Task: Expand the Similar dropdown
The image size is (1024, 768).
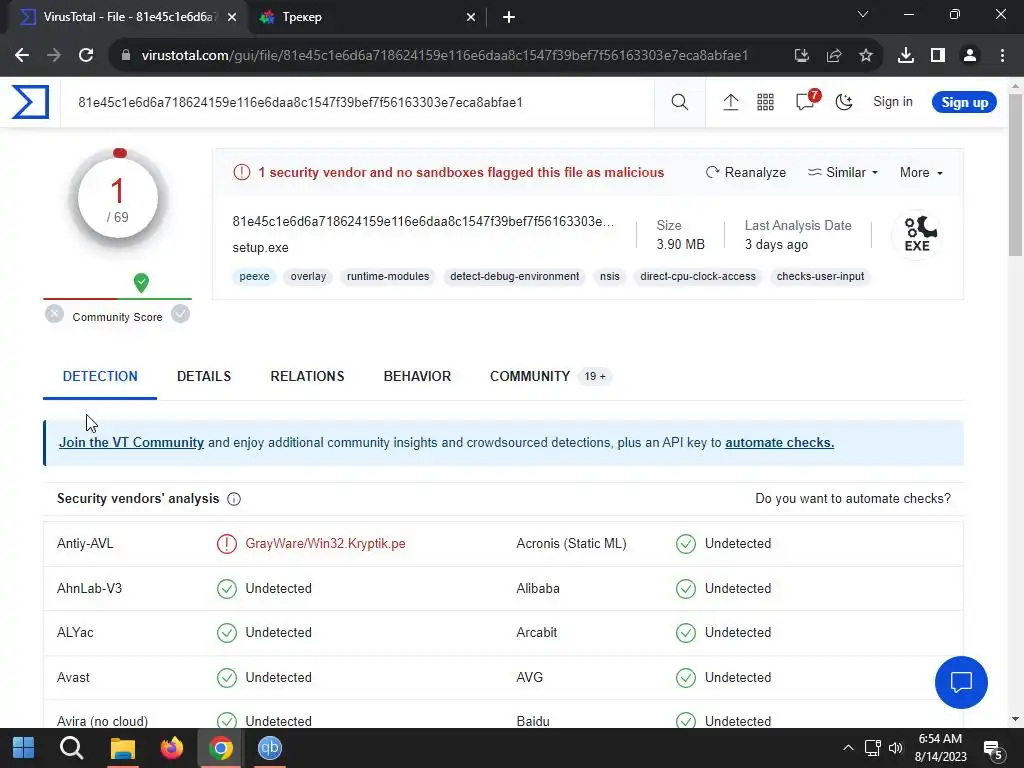Action: (x=843, y=172)
